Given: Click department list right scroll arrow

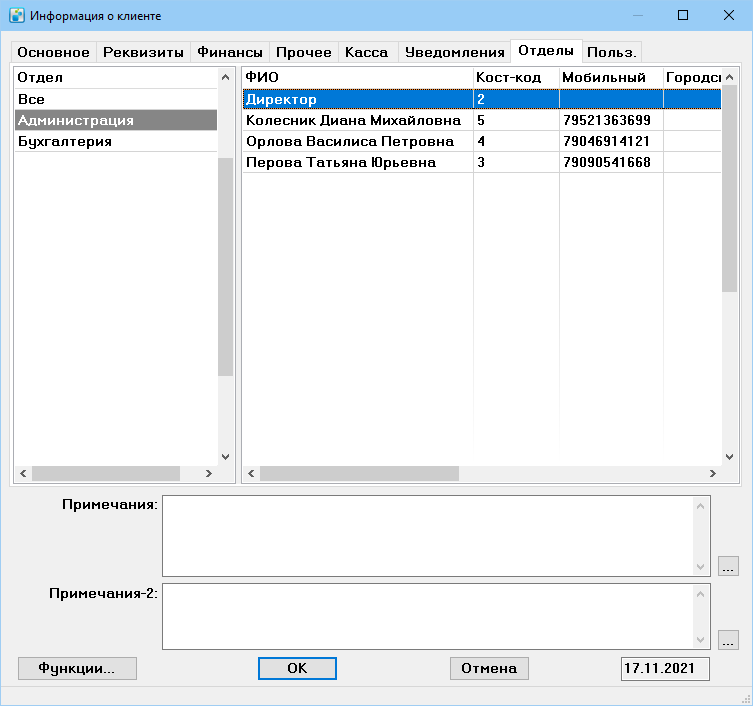Looking at the screenshot, I should [x=209, y=473].
